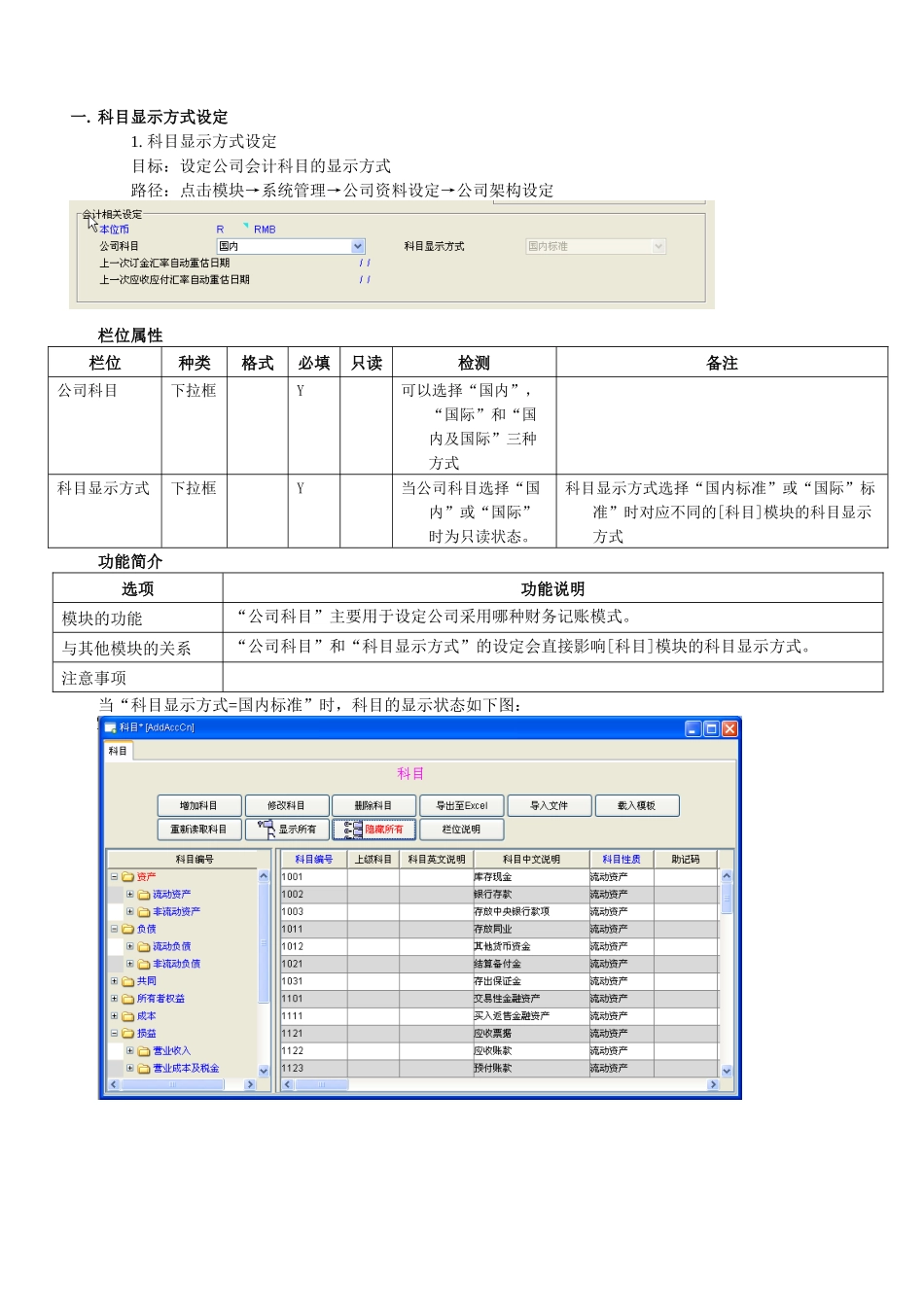
Task: Click the 增加科目 button
Action: click(198, 806)
